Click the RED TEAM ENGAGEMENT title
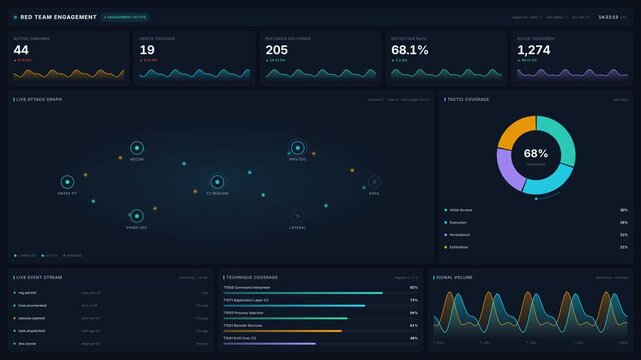Viewport: 641px width, 360px height. (x=58, y=17)
